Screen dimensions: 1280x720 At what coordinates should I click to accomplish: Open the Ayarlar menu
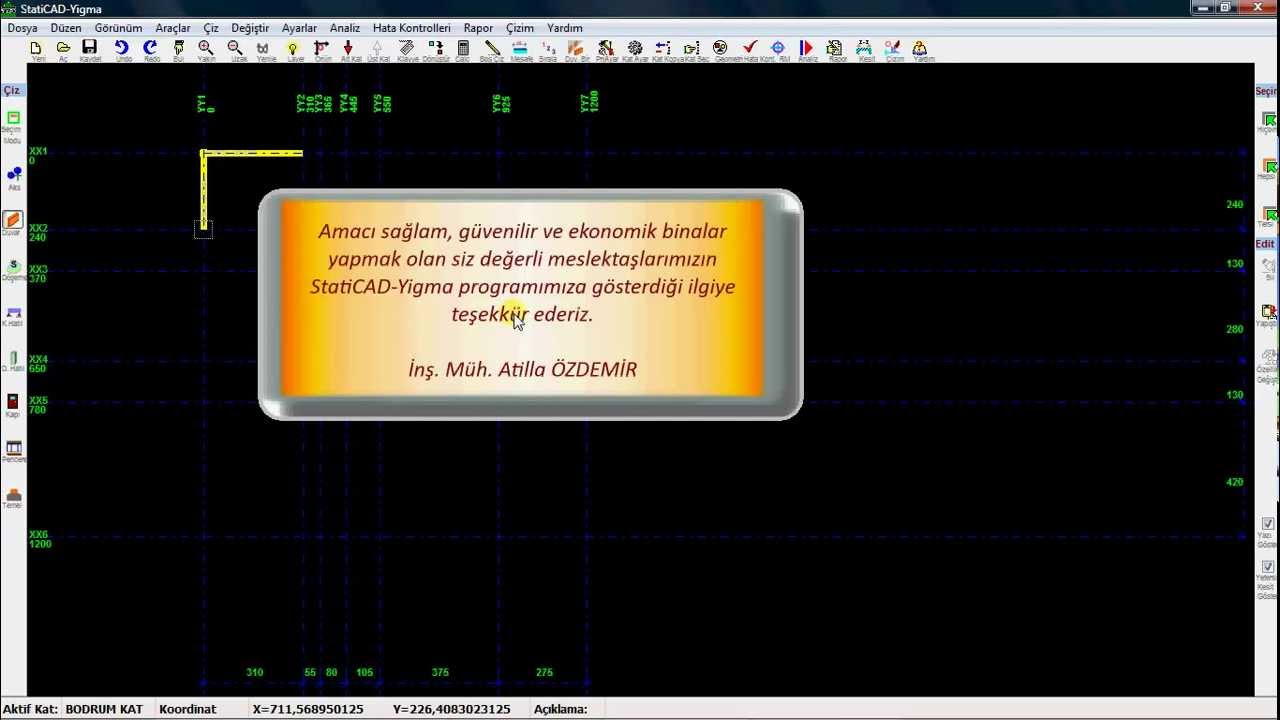click(299, 28)
